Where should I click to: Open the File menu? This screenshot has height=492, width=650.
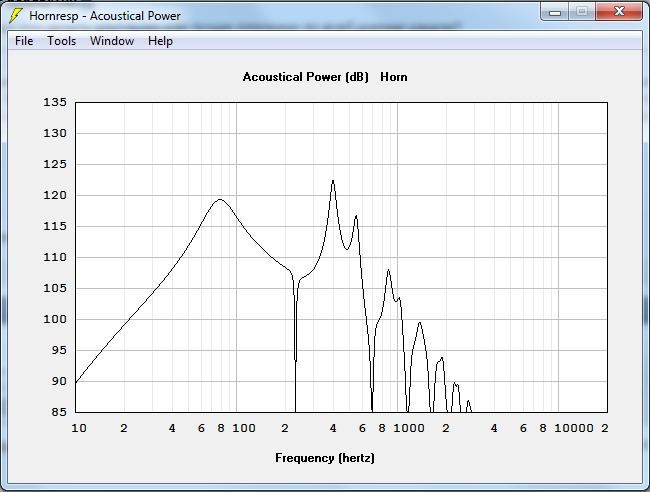(24, 41)
